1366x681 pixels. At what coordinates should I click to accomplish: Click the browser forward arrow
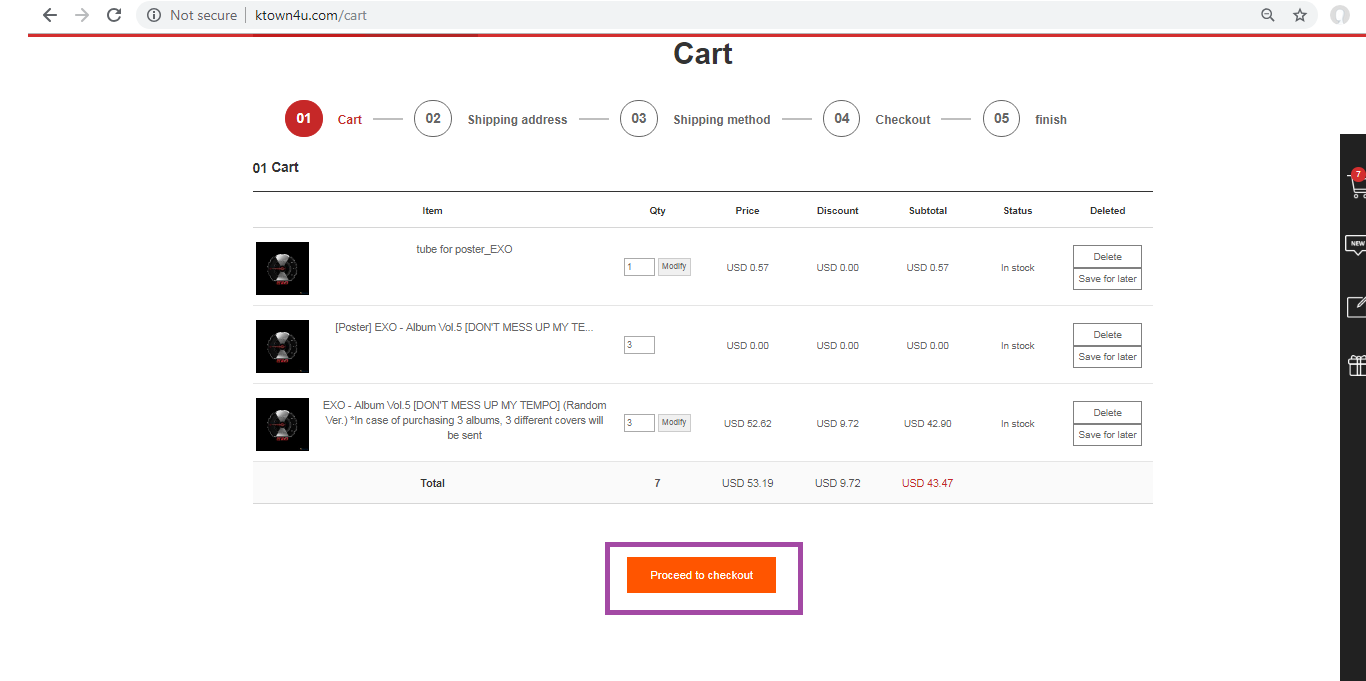[x=82, y=15]
